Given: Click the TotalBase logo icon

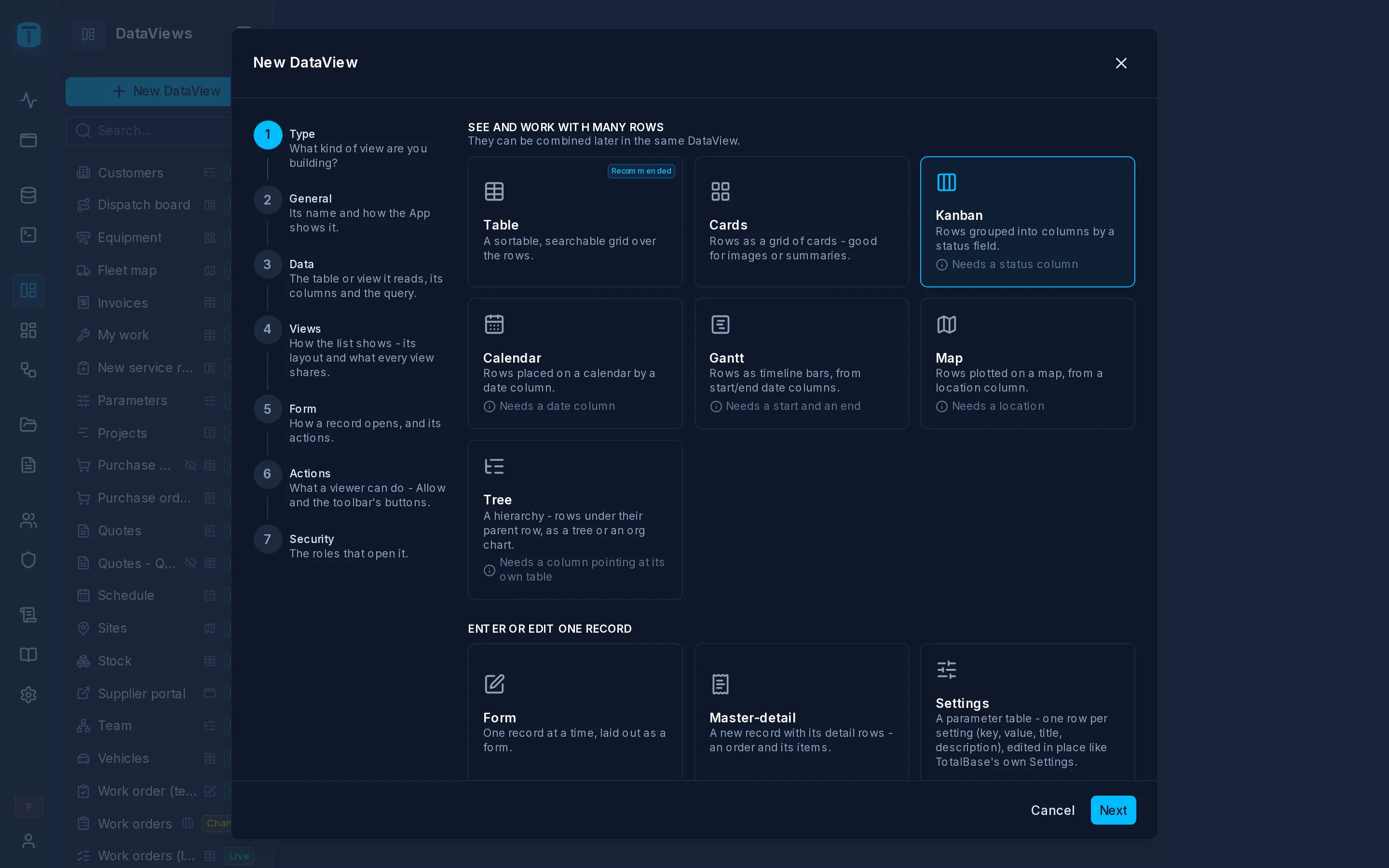Looking at the screenshot, I should pyautogui.click(x=29, y=34).
